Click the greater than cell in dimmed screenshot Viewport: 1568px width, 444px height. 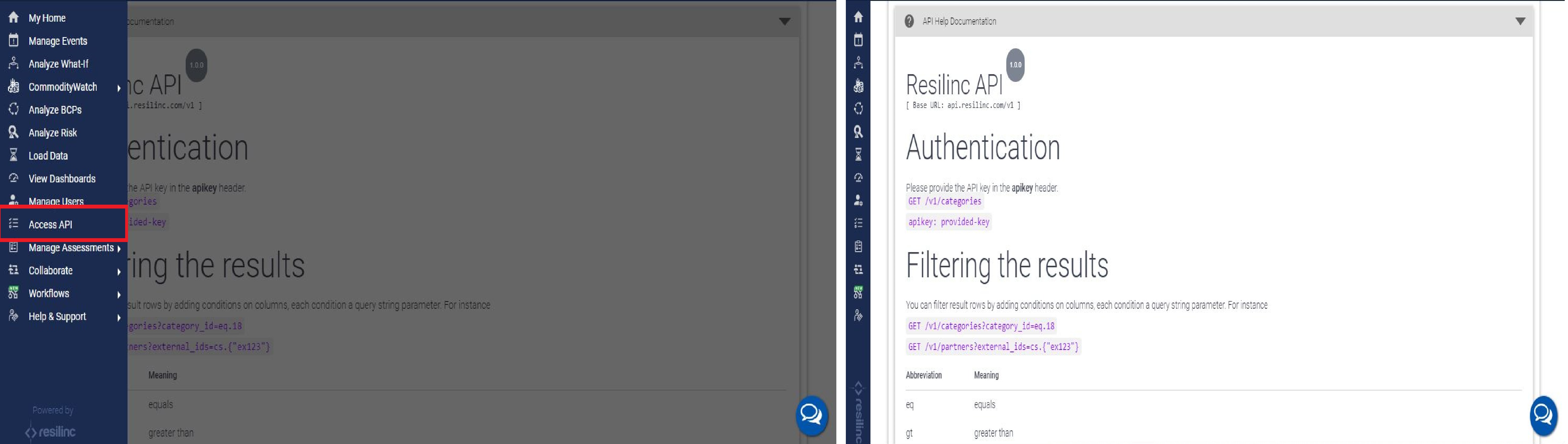pos(171,433)
